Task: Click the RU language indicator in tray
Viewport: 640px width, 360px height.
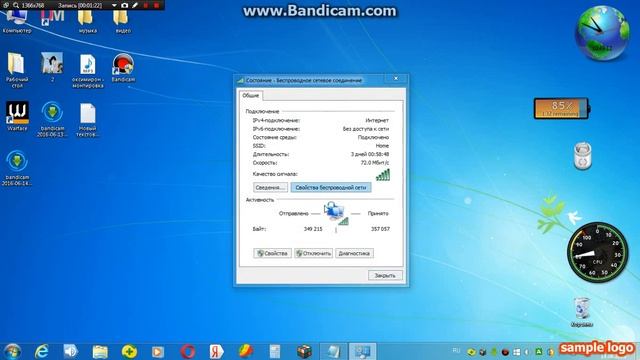Action: pos(456,351)
